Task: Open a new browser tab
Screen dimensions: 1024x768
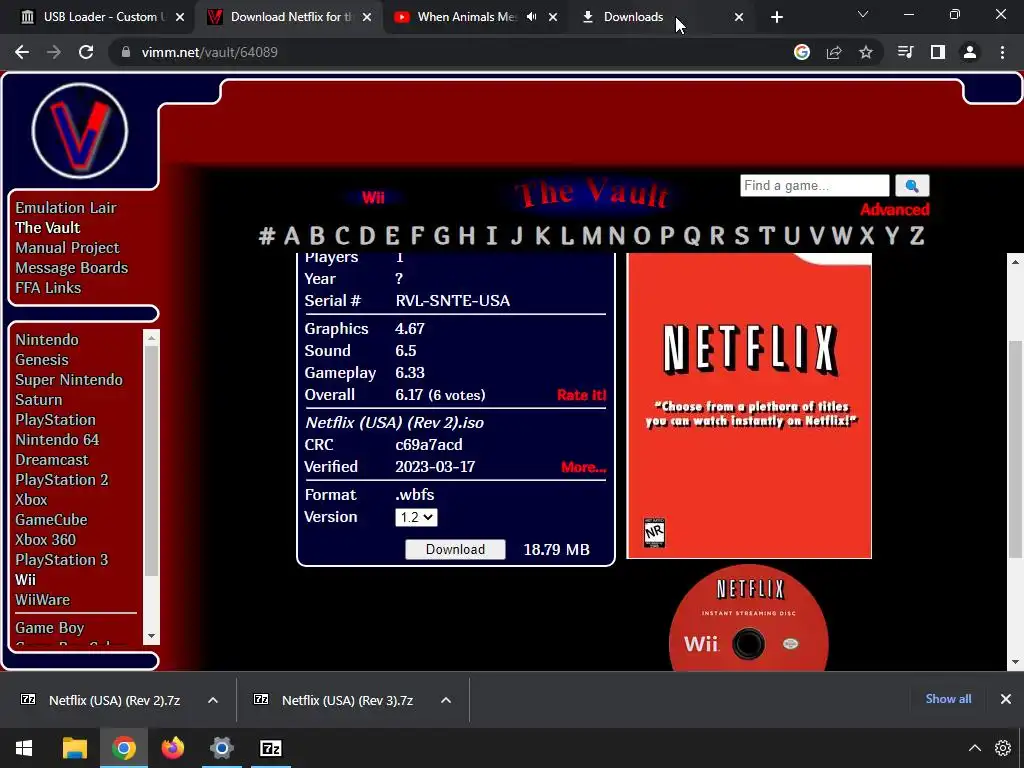Action: click(776, 17)
